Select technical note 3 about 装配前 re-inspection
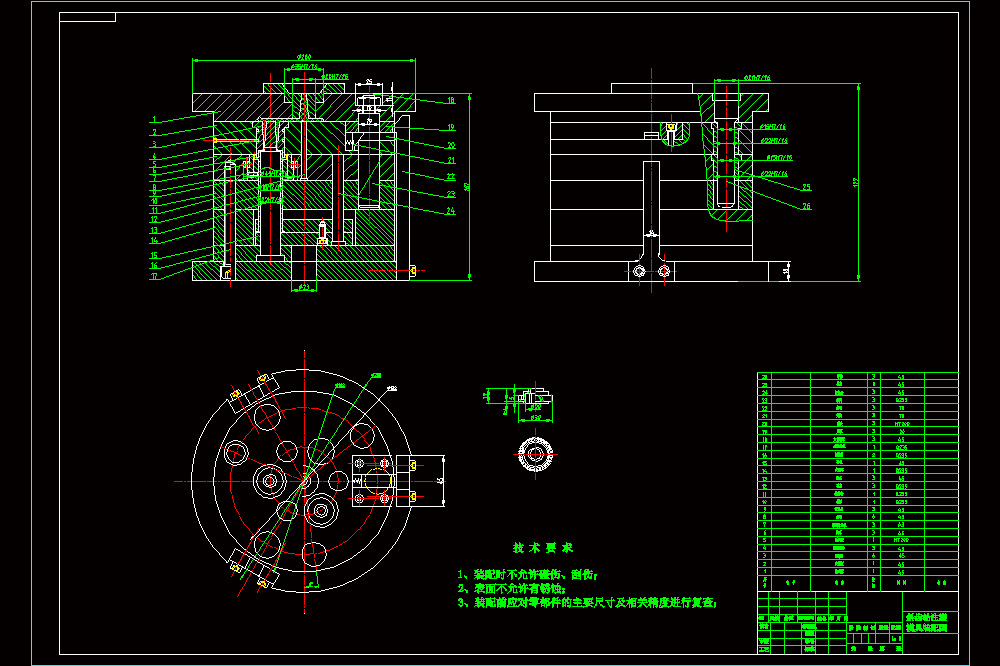This screenshot has height=666, width=1000. [x=587, y=603]
